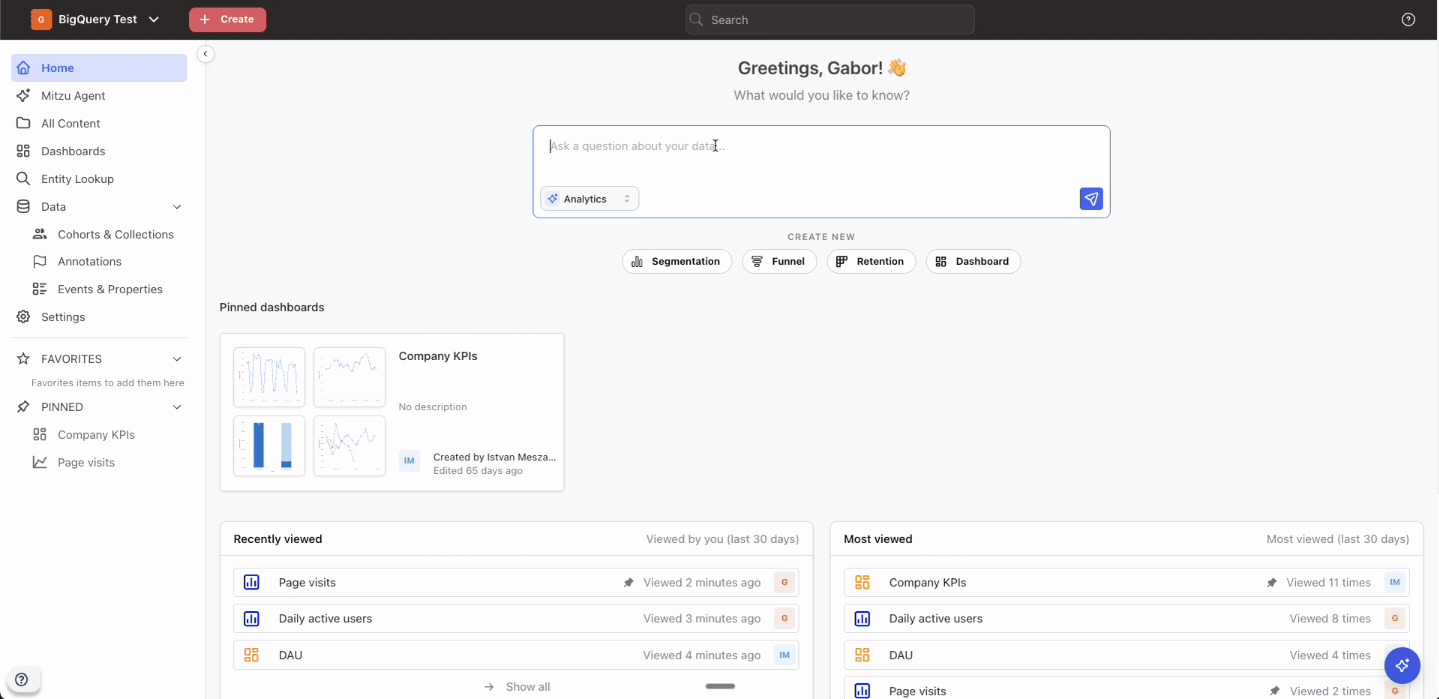Click the Entity Lookup magnifier icon
The width and height of the screenshot is (1439, 699).
(x=23, y=179)
